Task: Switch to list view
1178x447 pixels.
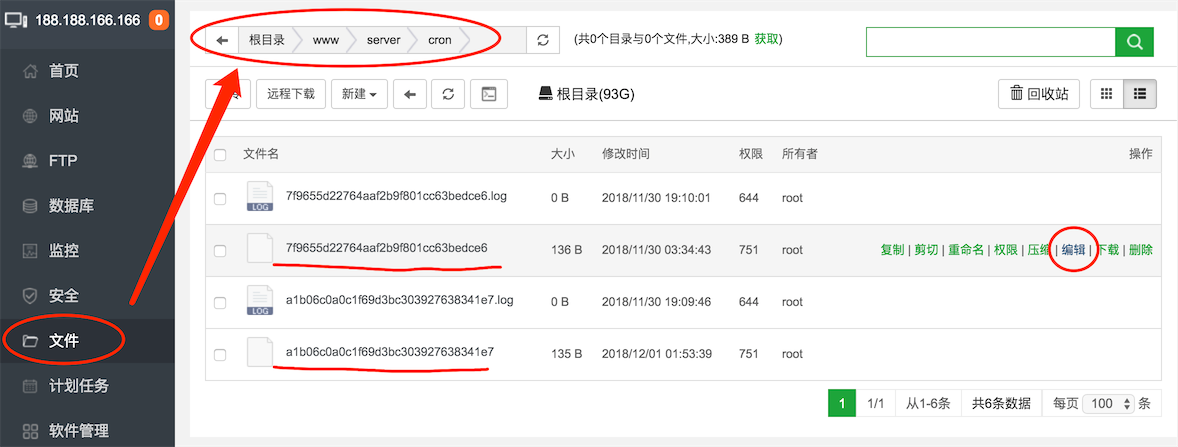Action: click(1140, 94)
